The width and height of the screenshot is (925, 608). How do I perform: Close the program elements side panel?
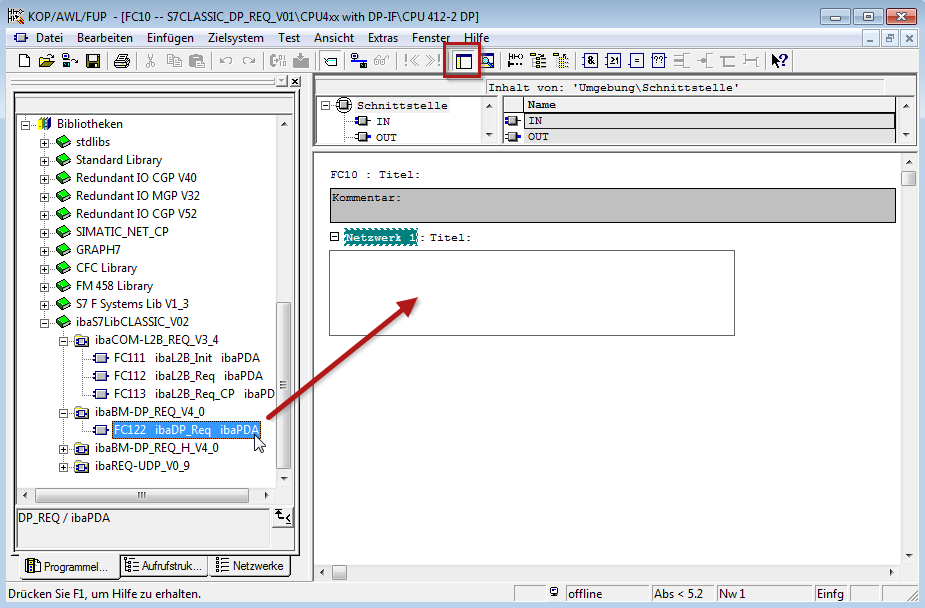[x=295, y=82]
